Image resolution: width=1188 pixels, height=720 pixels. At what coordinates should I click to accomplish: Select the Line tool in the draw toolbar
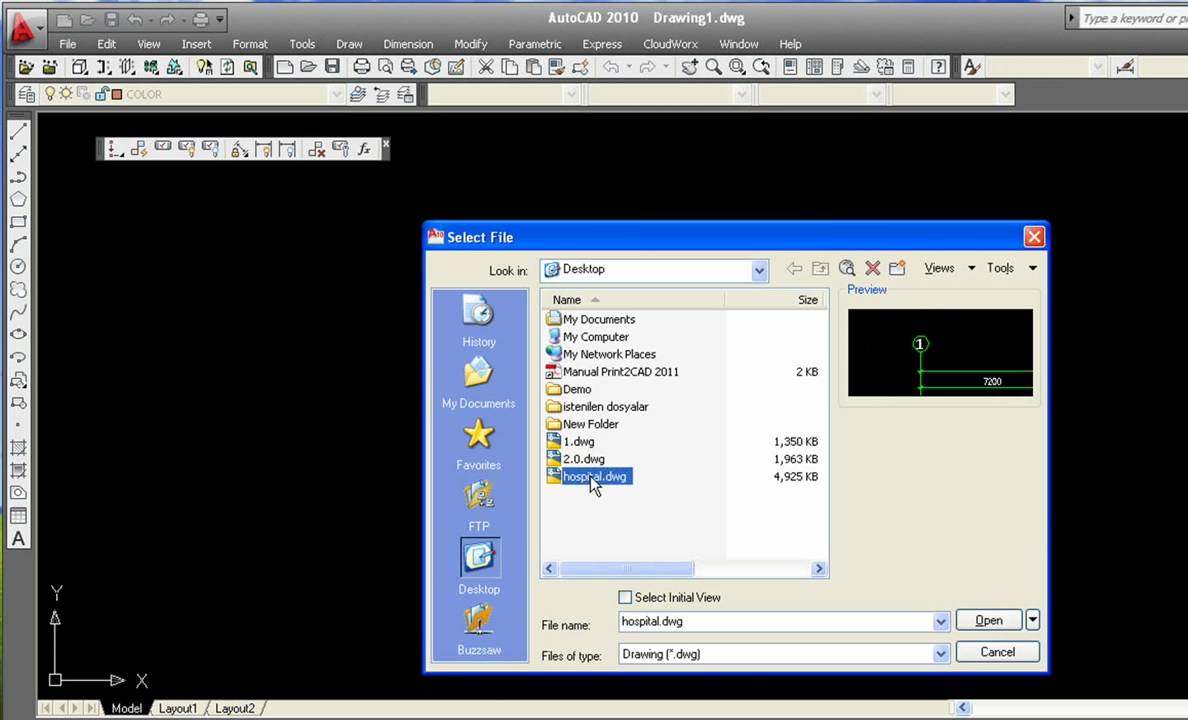coord(18,132)
